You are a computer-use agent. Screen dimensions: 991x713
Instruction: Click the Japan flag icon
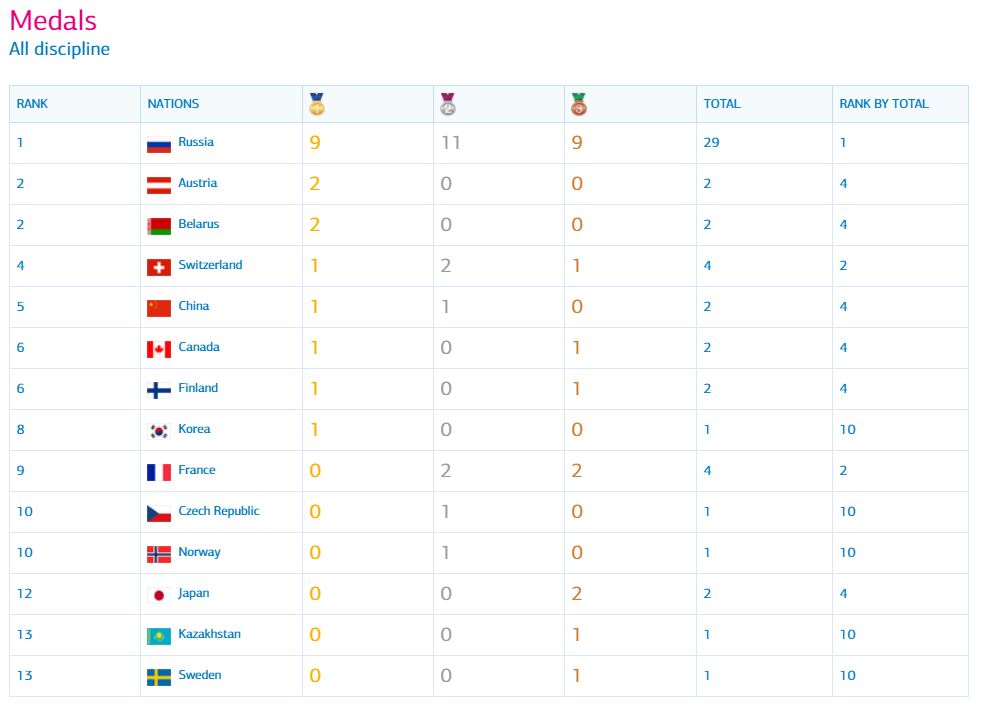[159, 595]
